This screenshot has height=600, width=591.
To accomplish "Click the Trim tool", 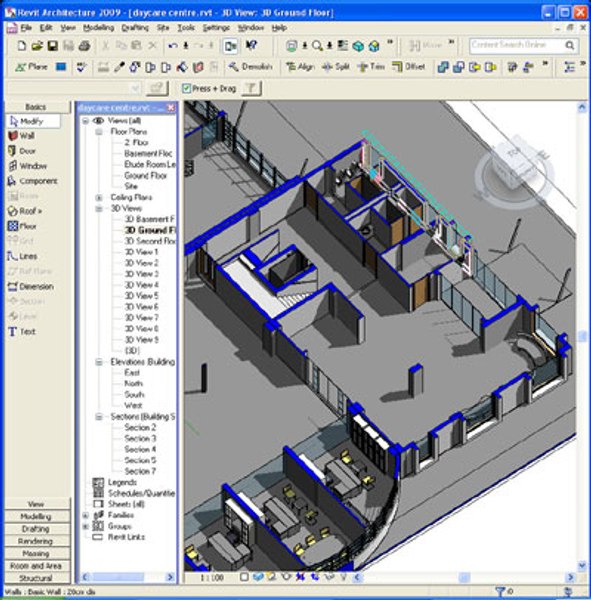I will (x=371, y=67).
